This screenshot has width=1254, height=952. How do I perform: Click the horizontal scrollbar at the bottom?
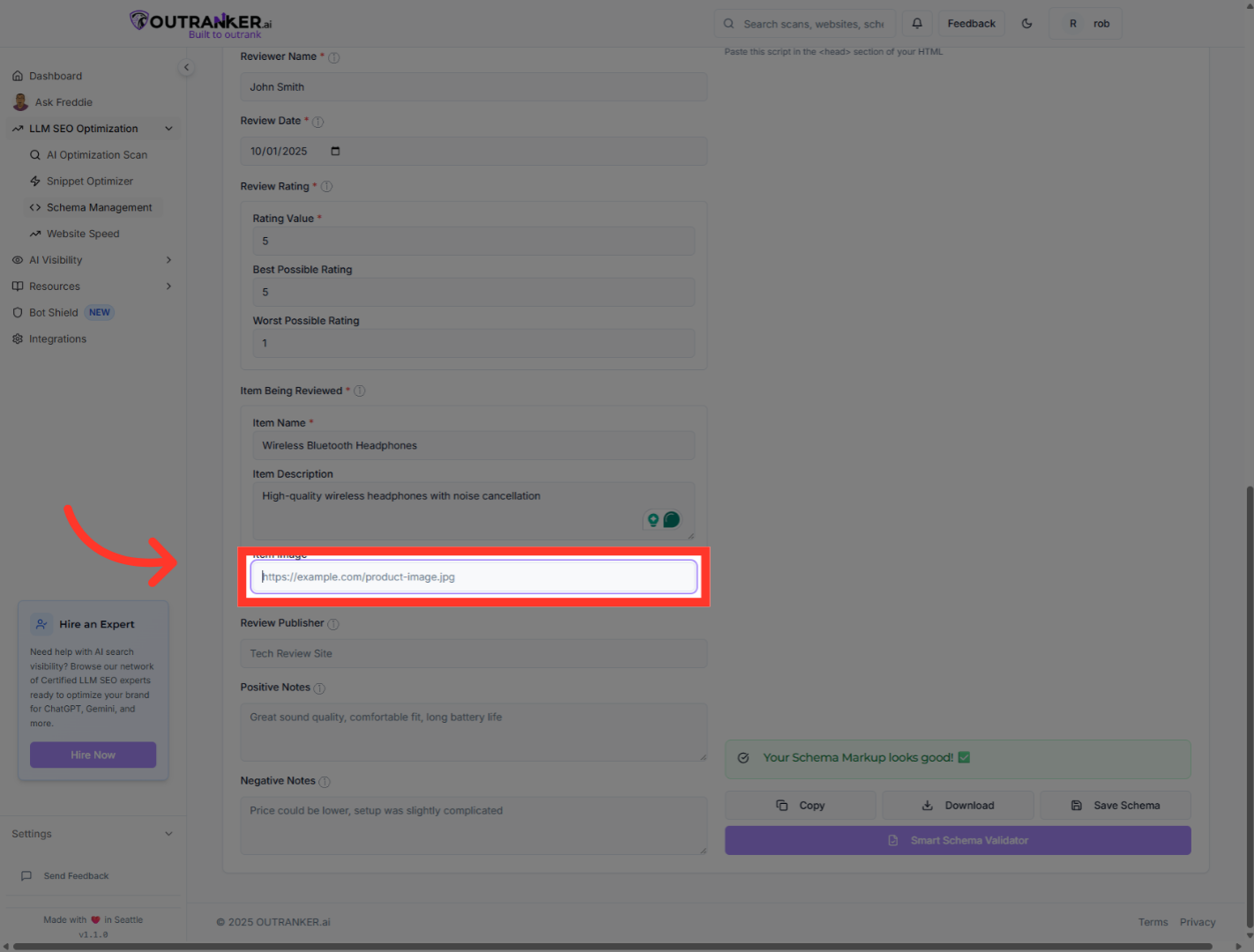[x=613, y=947]
